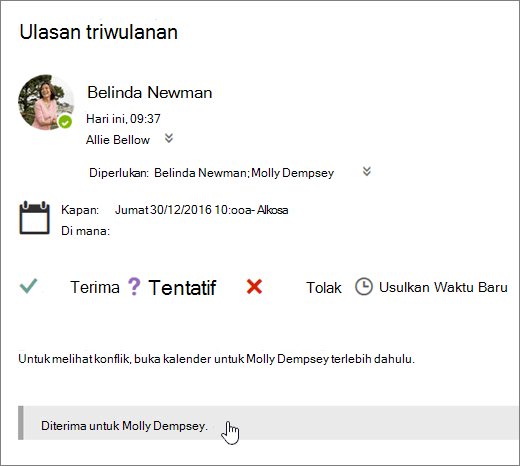The image size is (520, 466).
Task: Click Belinda Newman in Diperlukan list
Action: point(200,173)
